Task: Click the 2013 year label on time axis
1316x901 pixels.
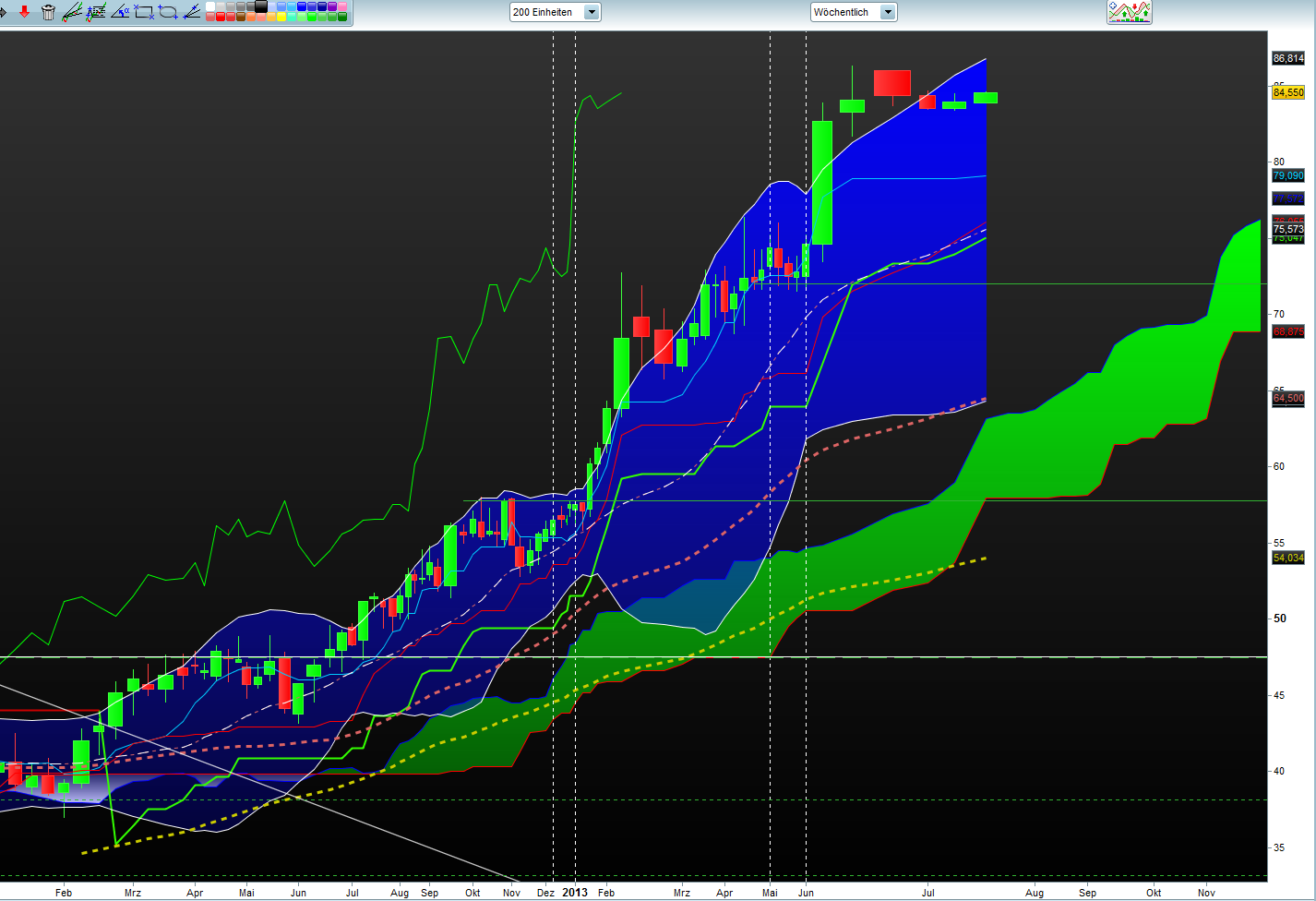Action: (x=575, y=893)
